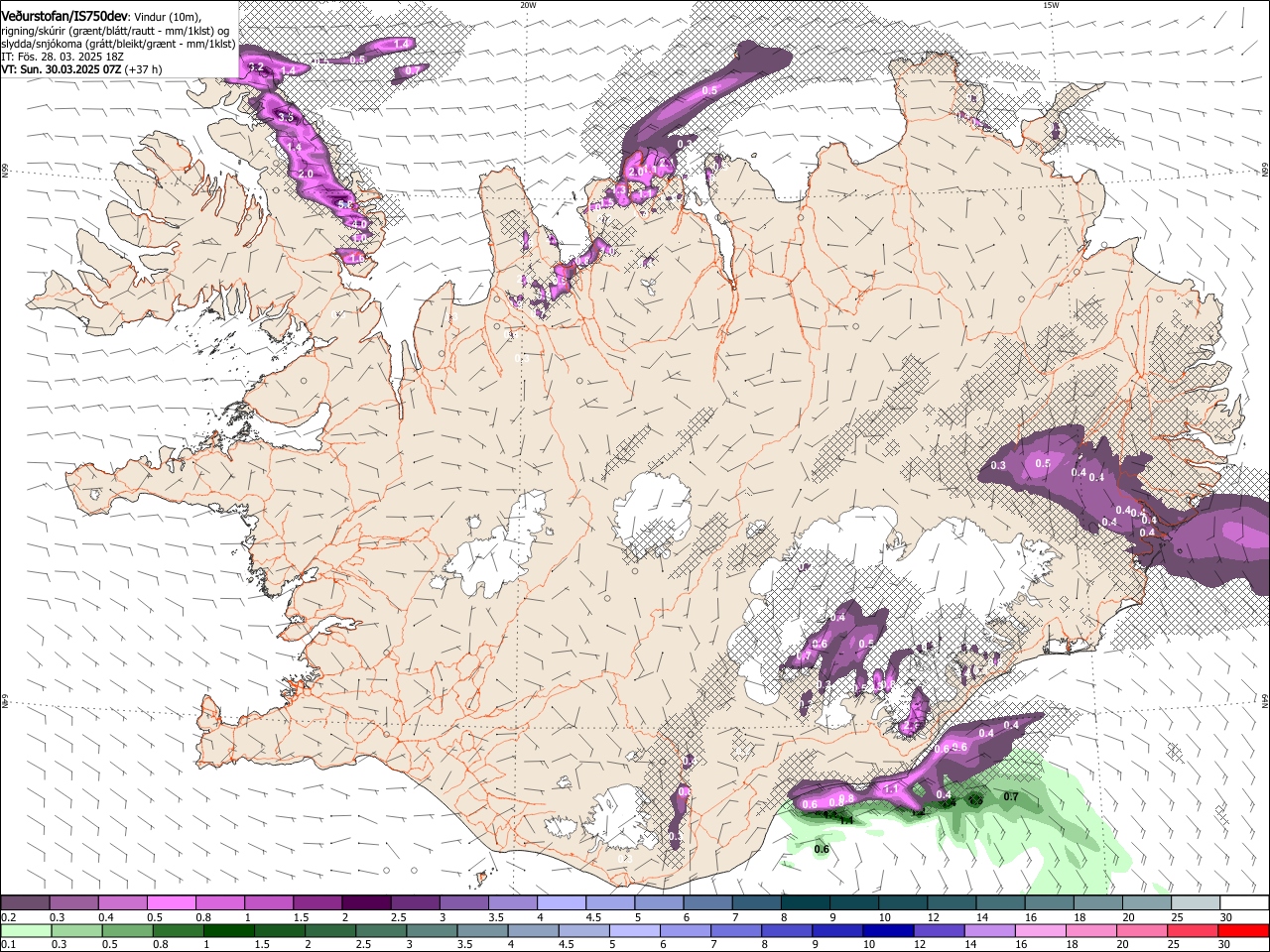
Task: Select the bottom-row 10 darkest blue legend swatch
Action: click(889, 930)
